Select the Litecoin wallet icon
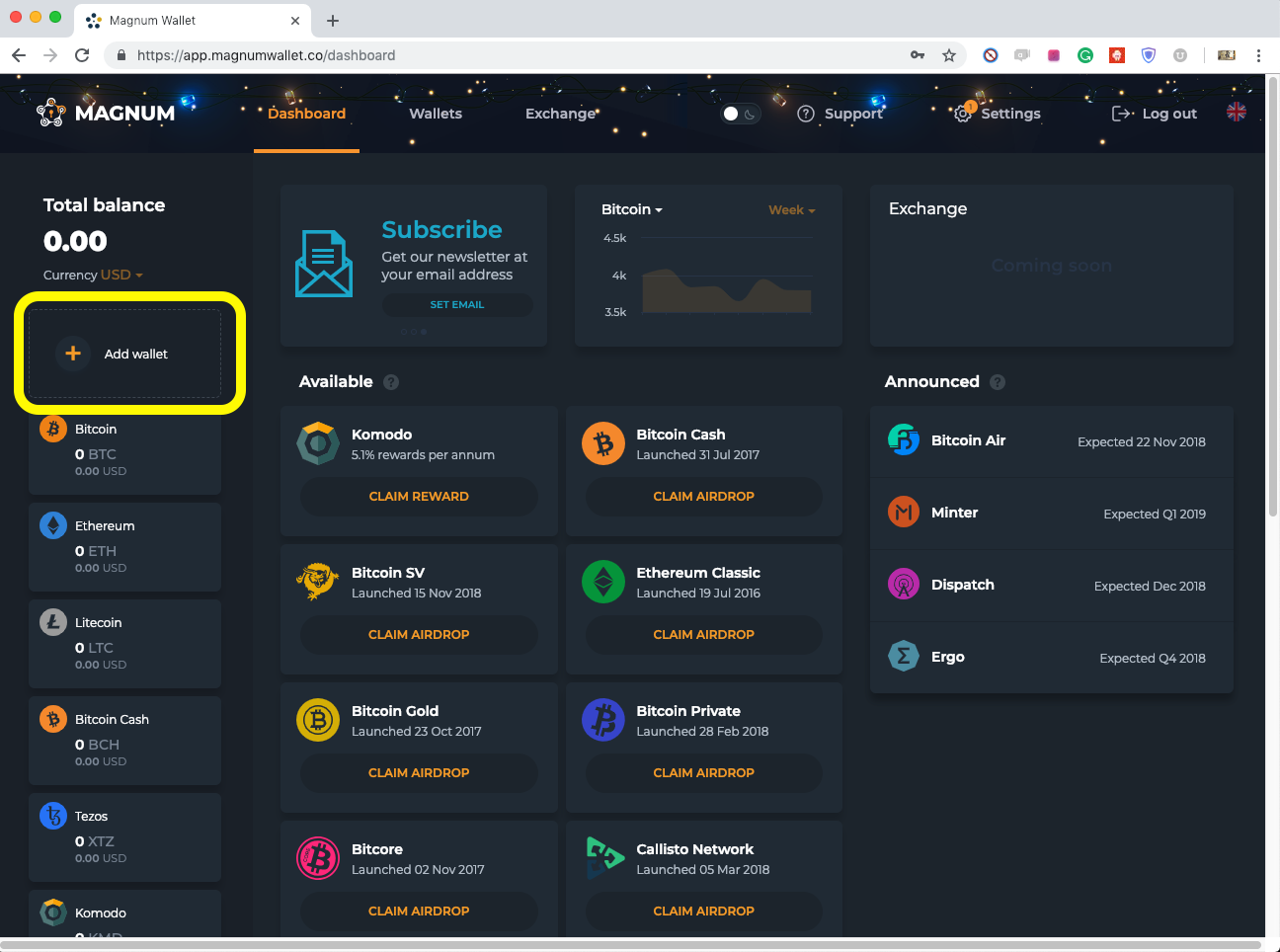Screen dimensions: 1280x952 (x=53, y=622)
